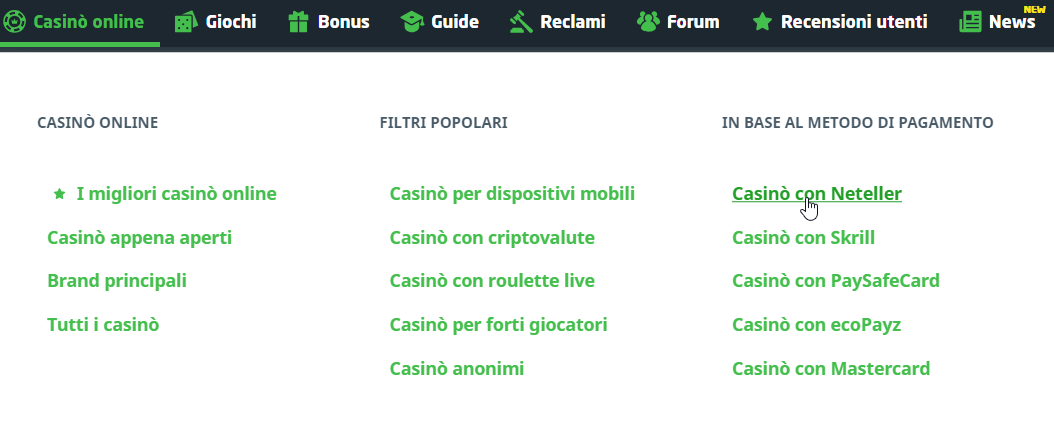
Task: Choose Casinò per dispositivi mobili filter
Action: click(x=512, y=194)
